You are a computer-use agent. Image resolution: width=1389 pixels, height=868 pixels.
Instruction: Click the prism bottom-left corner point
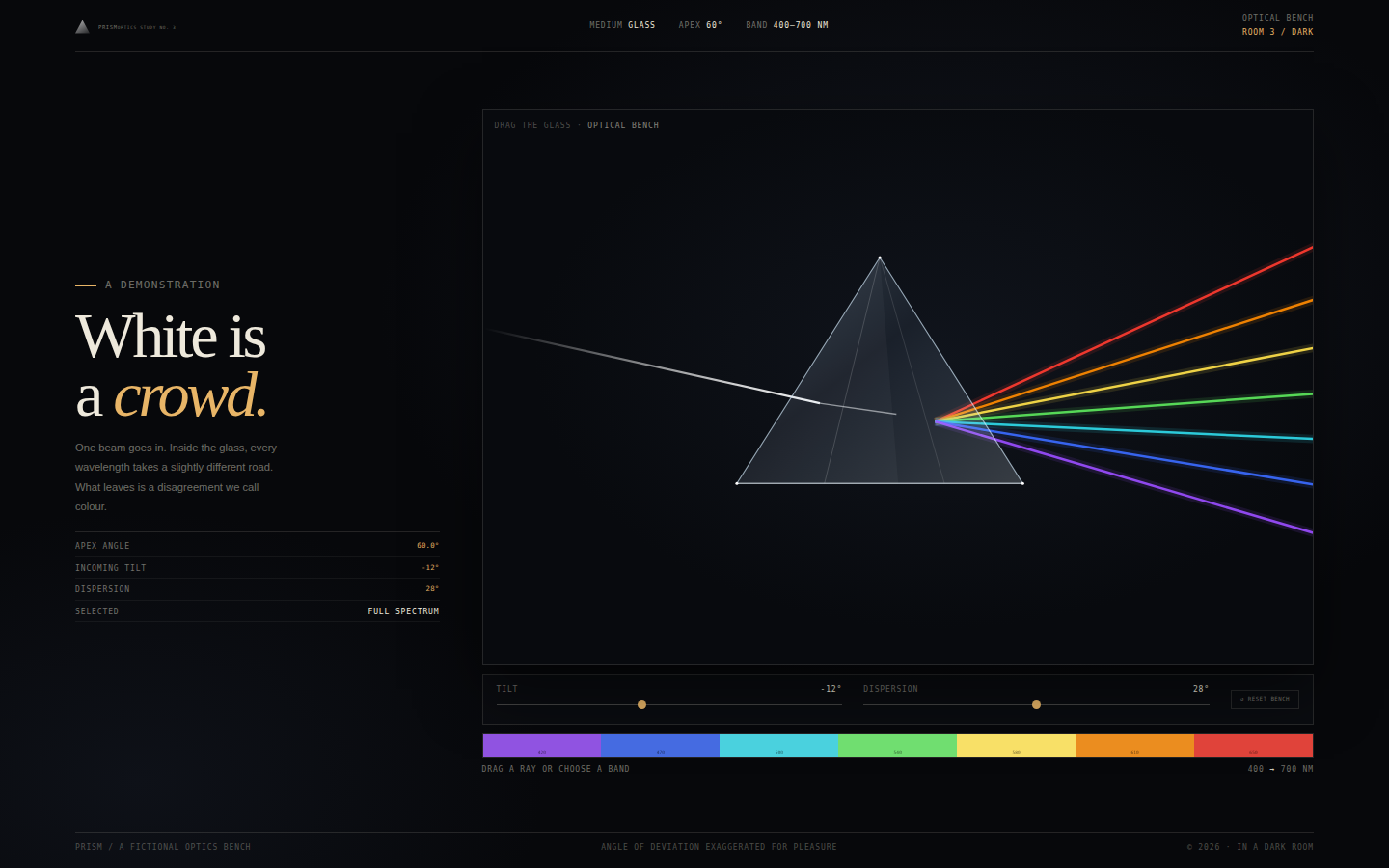737,483
